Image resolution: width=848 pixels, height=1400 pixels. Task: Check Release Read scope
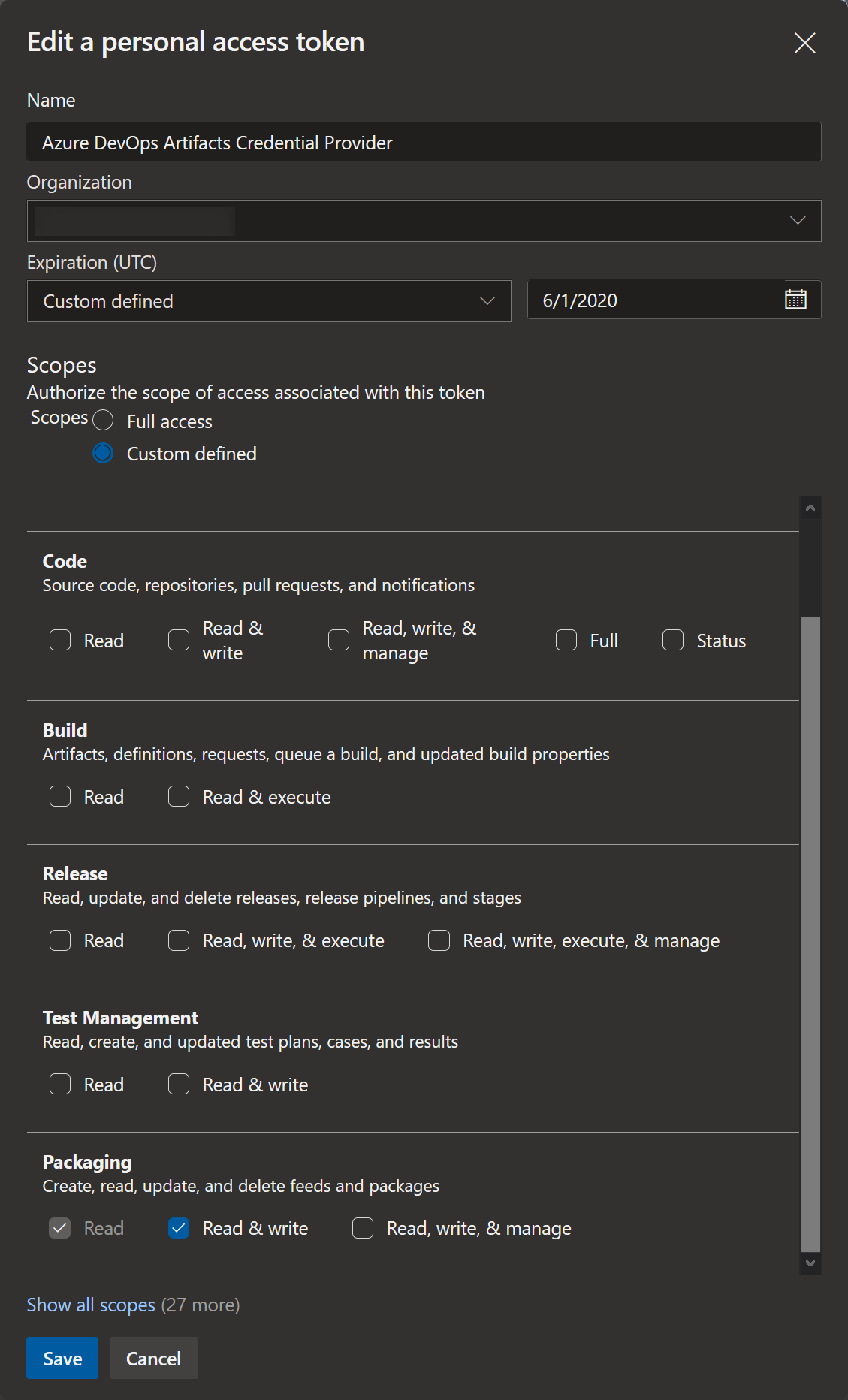click(60, 940)
